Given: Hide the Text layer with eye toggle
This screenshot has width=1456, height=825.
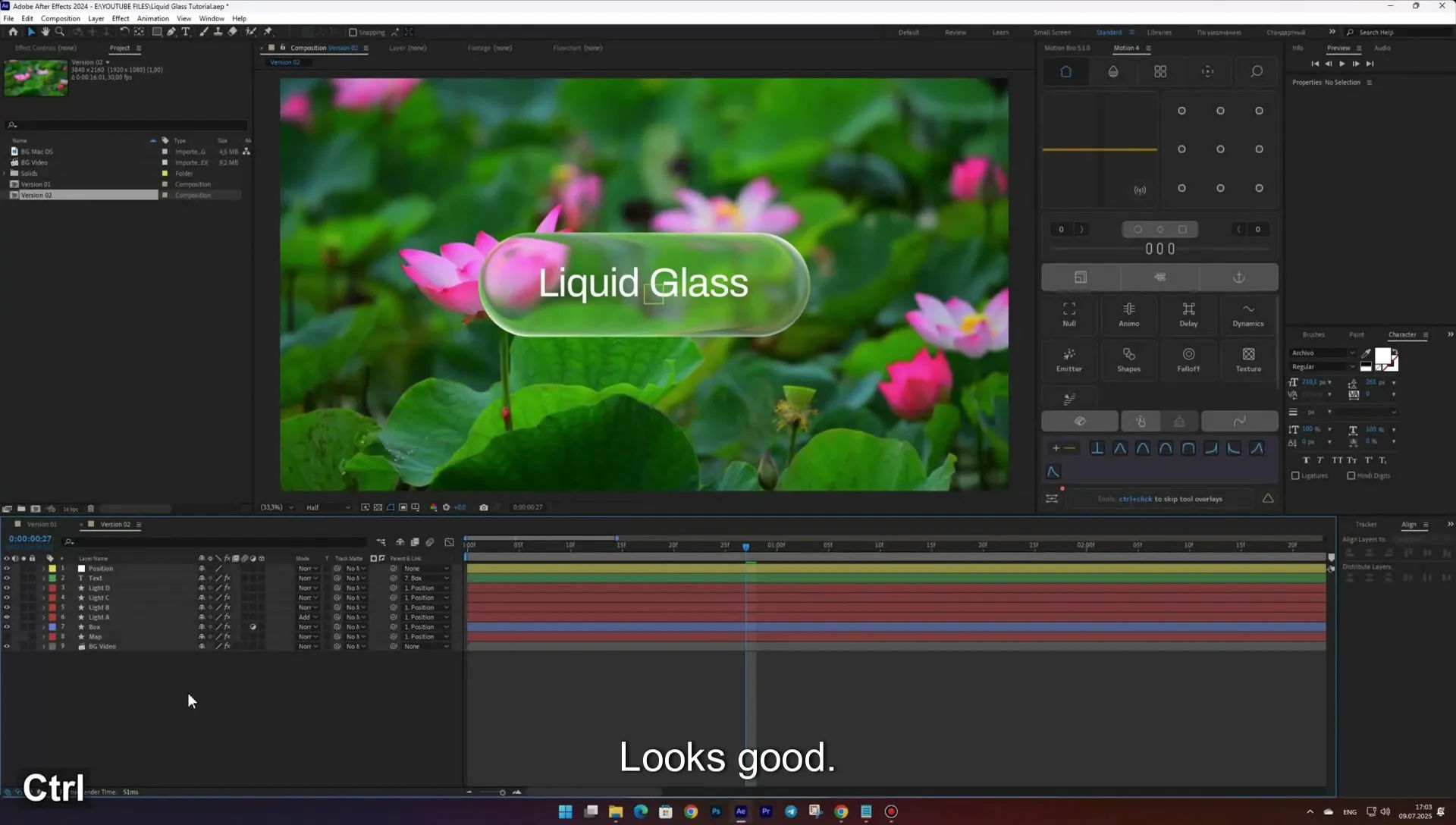Looking at the screenshot, I should click(7, 579).
